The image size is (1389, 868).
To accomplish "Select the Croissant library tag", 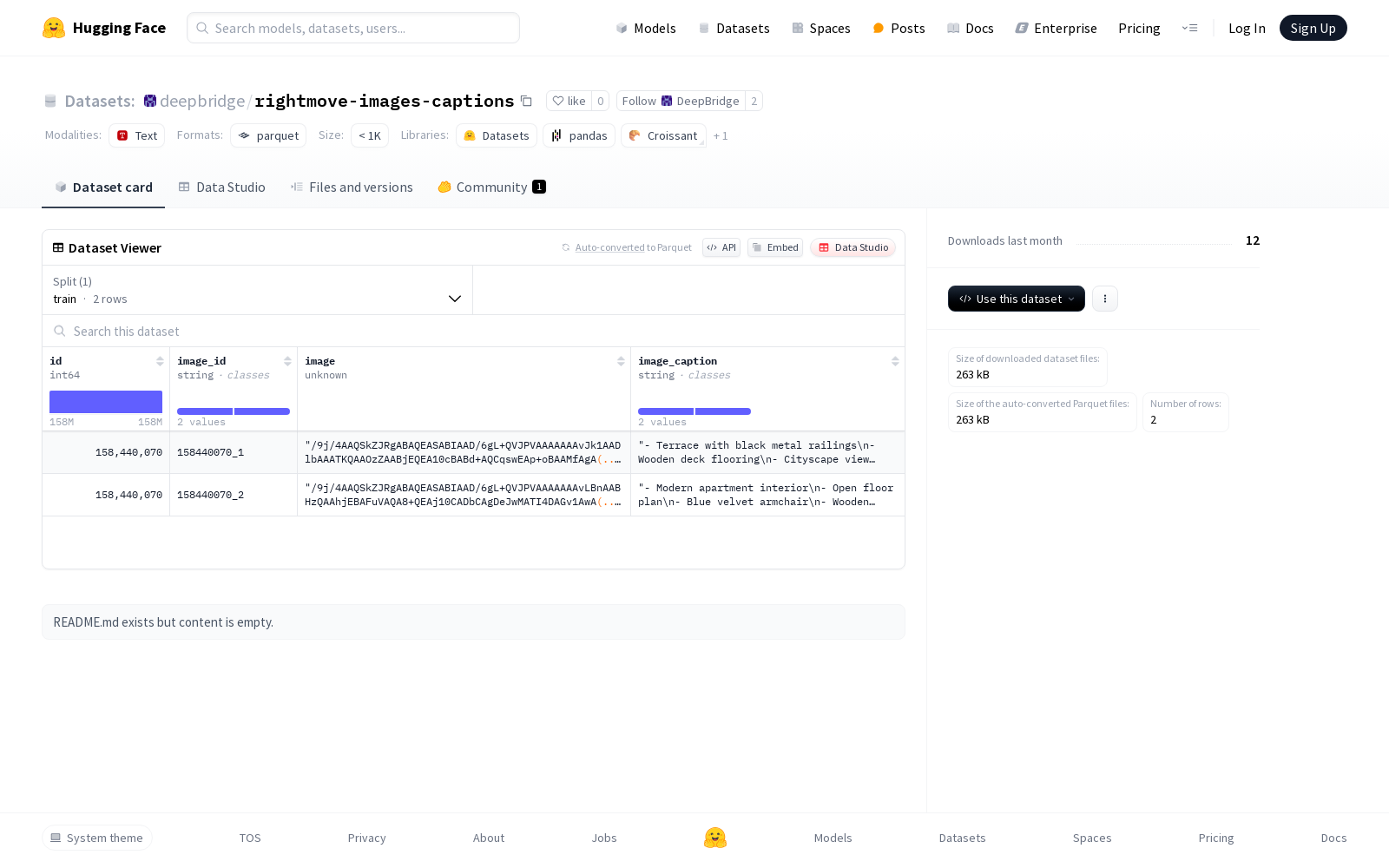I will 663,135.
